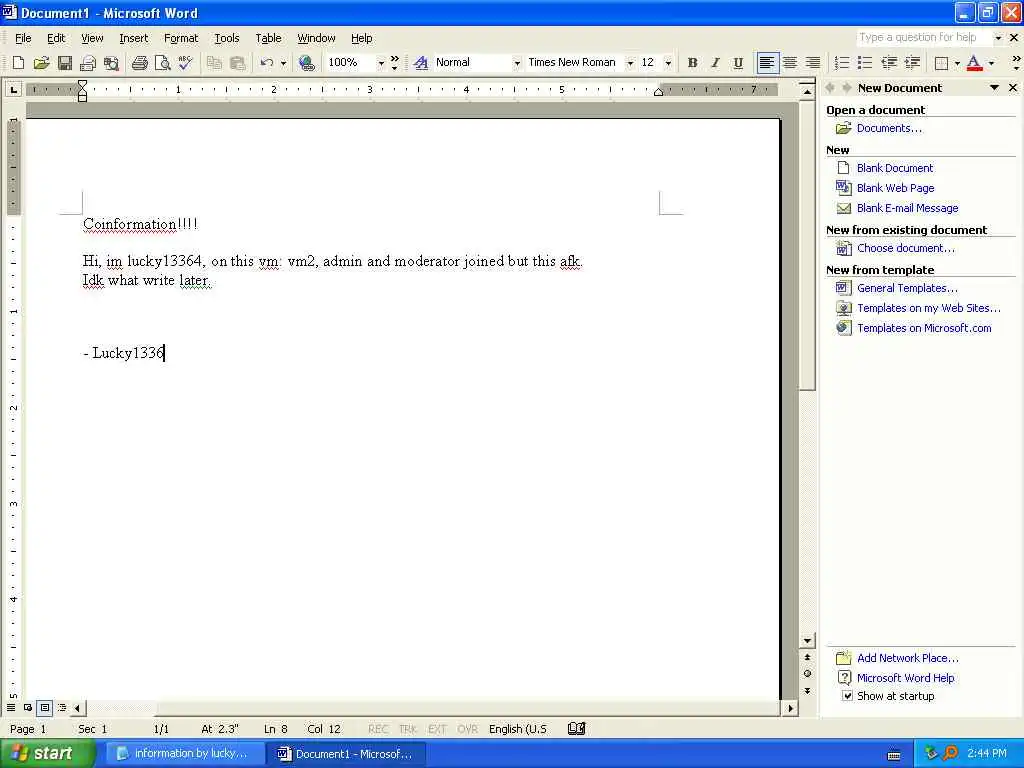Viewport: 1024px width, 768px height.
Task: Click the Search toolbar icon
Action: click(x=112, y=63)
